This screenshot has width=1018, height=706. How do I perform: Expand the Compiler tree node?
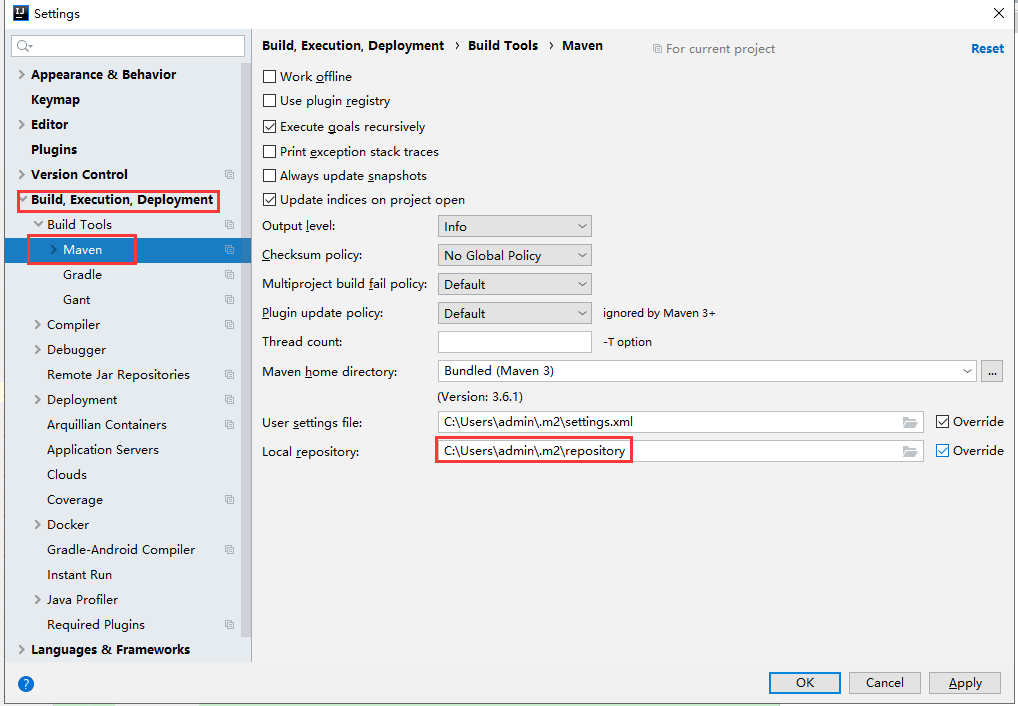[x=37, y=324]
